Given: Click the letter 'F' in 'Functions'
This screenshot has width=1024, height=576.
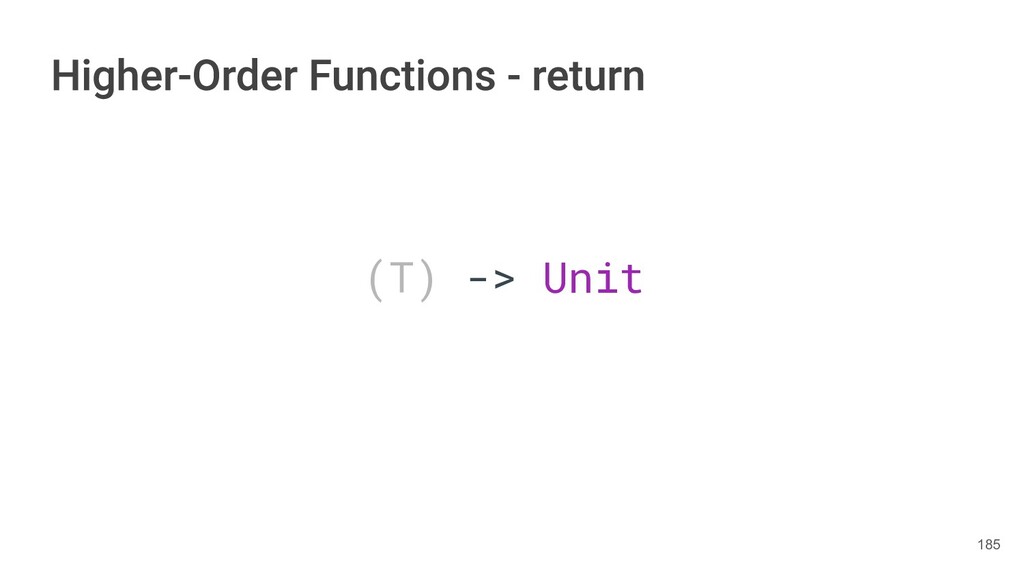Looking at the screenshot, I should point(320,76).
